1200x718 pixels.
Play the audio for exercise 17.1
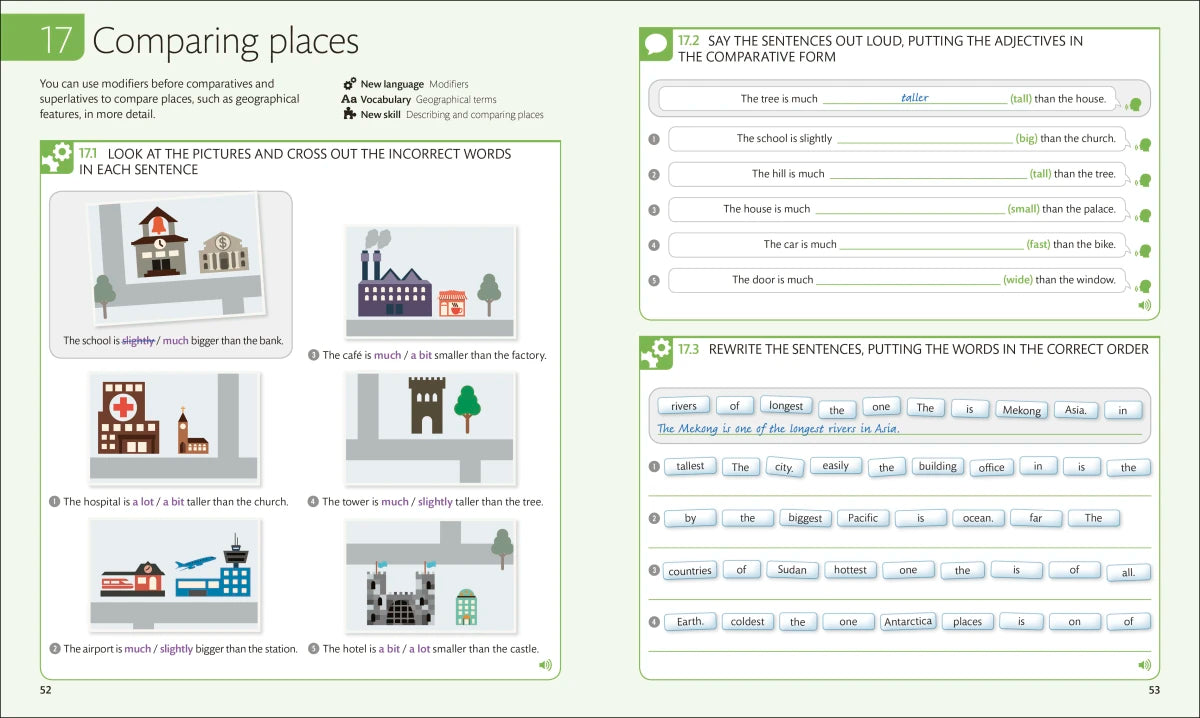pyautogui.click(x=545, y=665)
